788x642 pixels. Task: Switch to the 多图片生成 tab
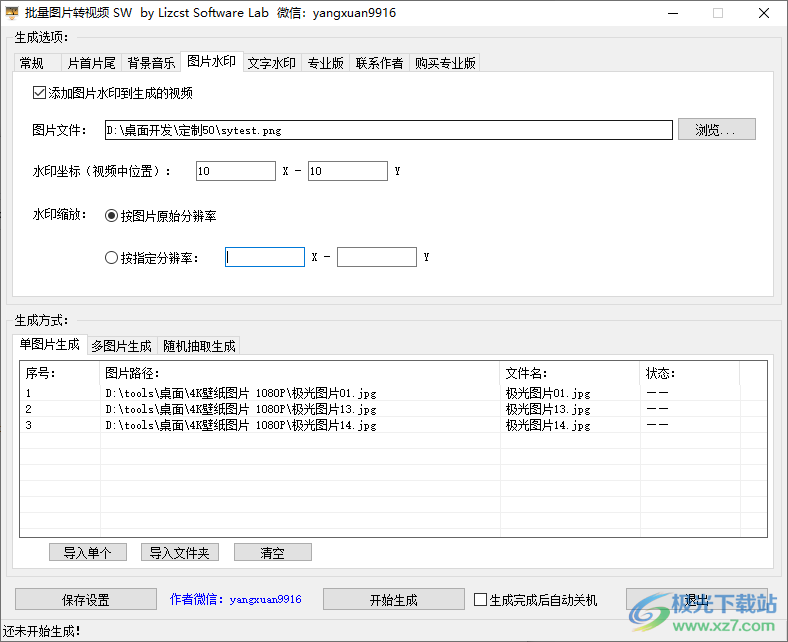122,346
